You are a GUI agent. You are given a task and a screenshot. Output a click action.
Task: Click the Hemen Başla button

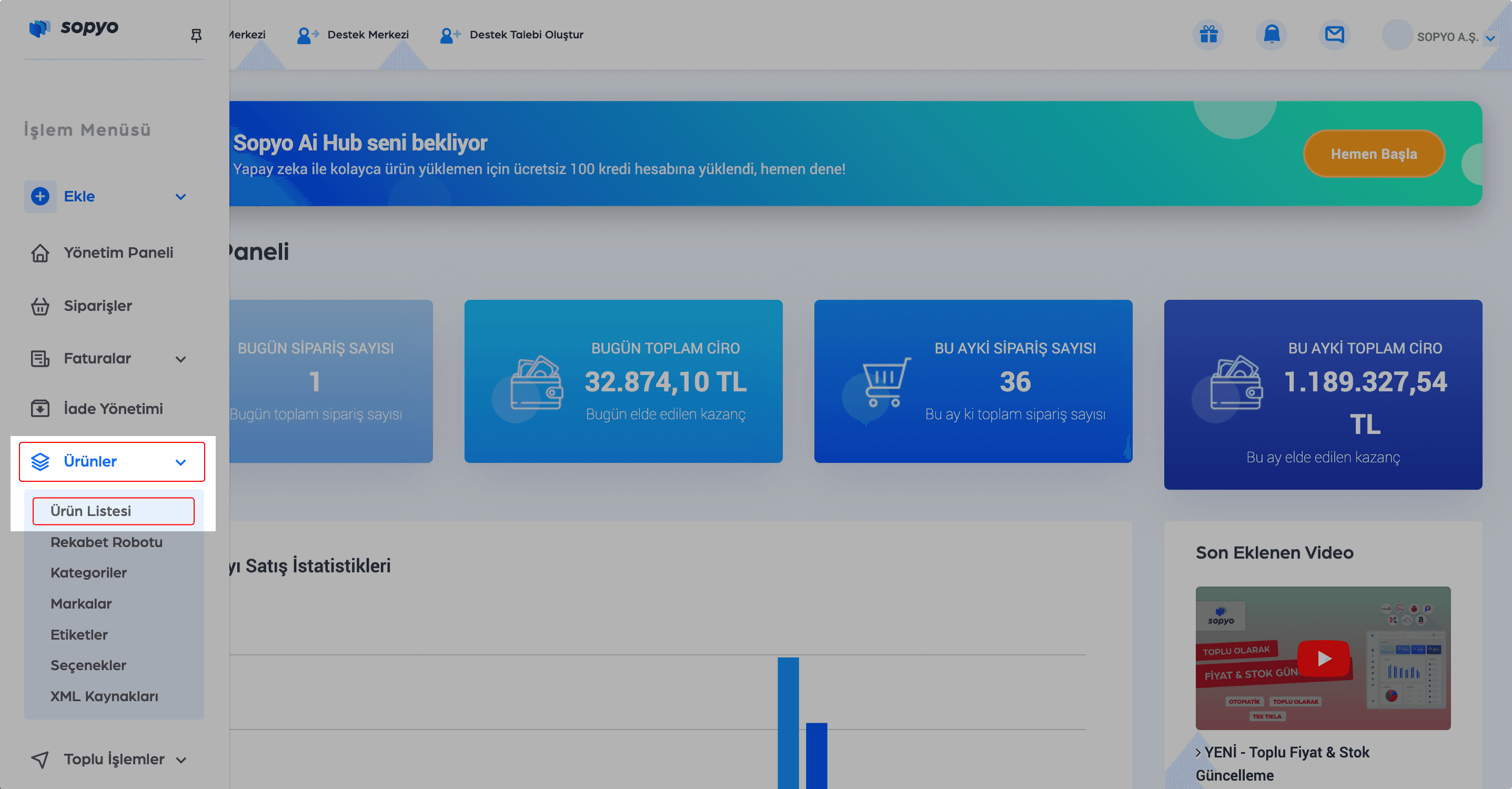point(1374,154)
